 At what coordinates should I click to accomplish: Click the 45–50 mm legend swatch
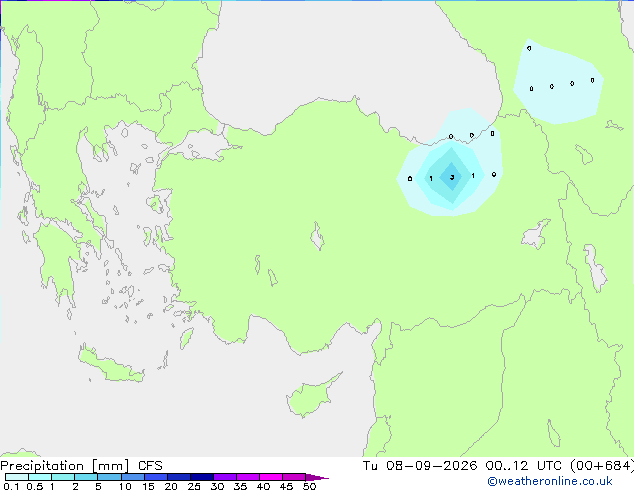point(294,477)
